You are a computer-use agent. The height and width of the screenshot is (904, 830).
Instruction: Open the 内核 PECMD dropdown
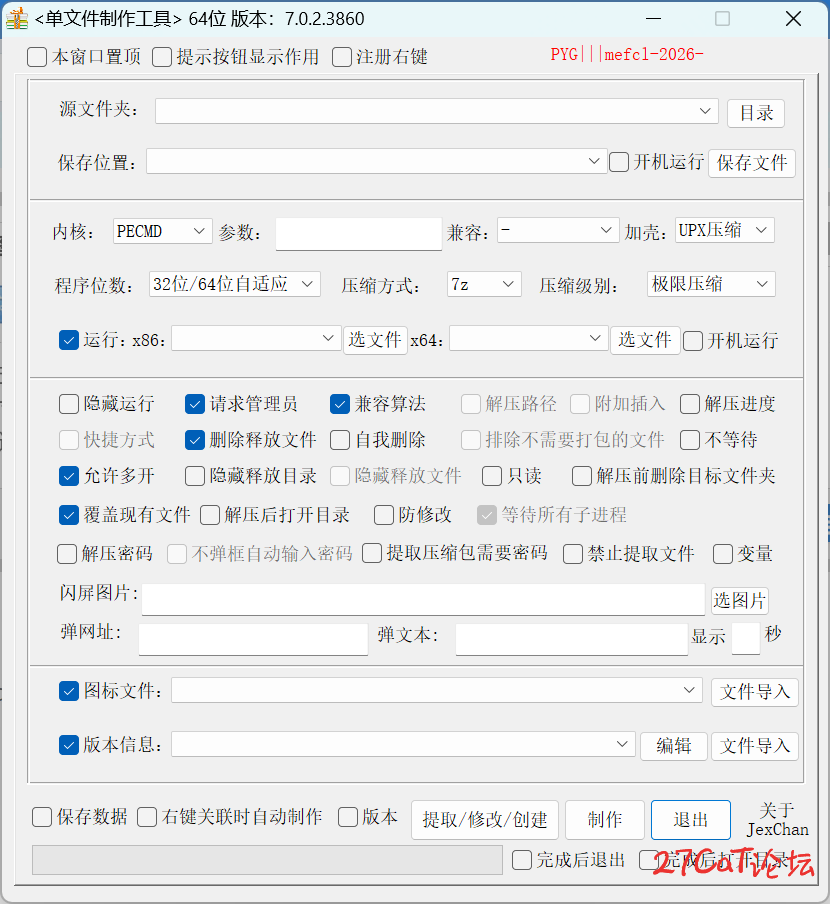click(x=162, y=231)
